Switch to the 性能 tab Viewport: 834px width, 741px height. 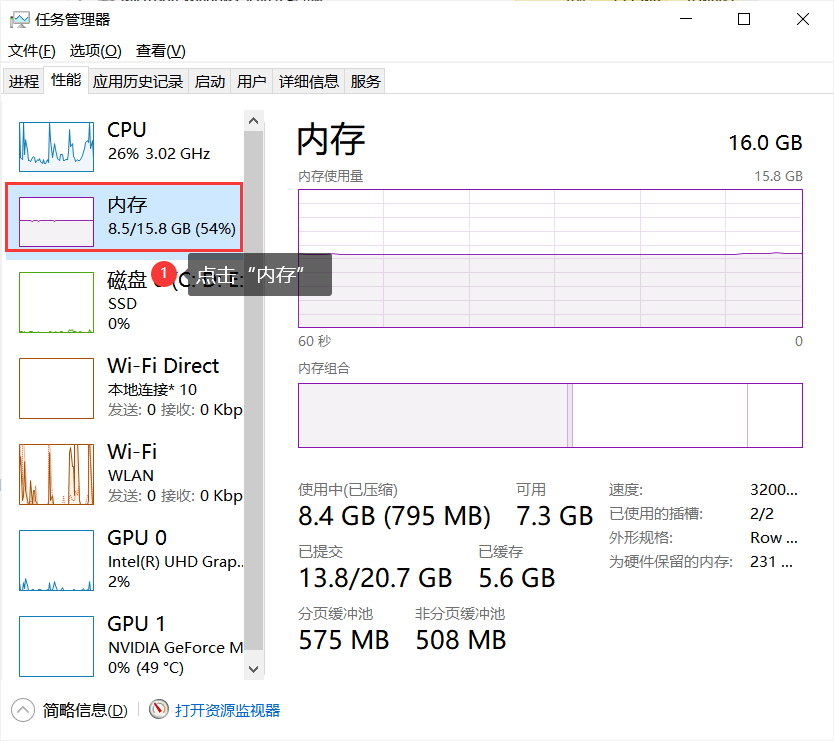tap(66, 80)
